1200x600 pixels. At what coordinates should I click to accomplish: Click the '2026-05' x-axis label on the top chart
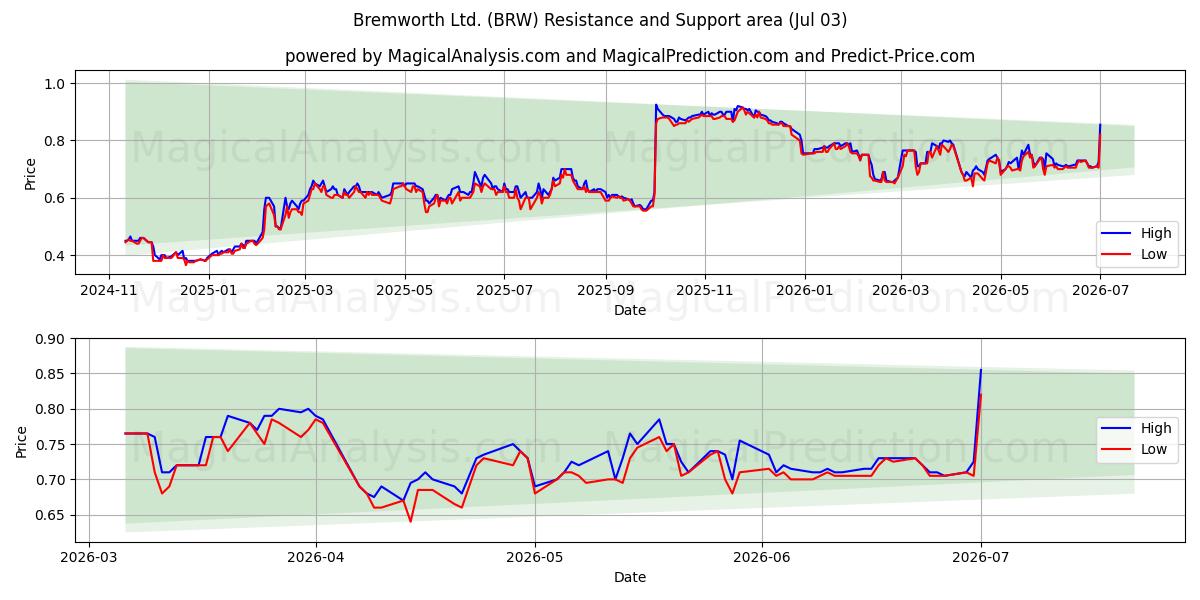point(1000,291)
